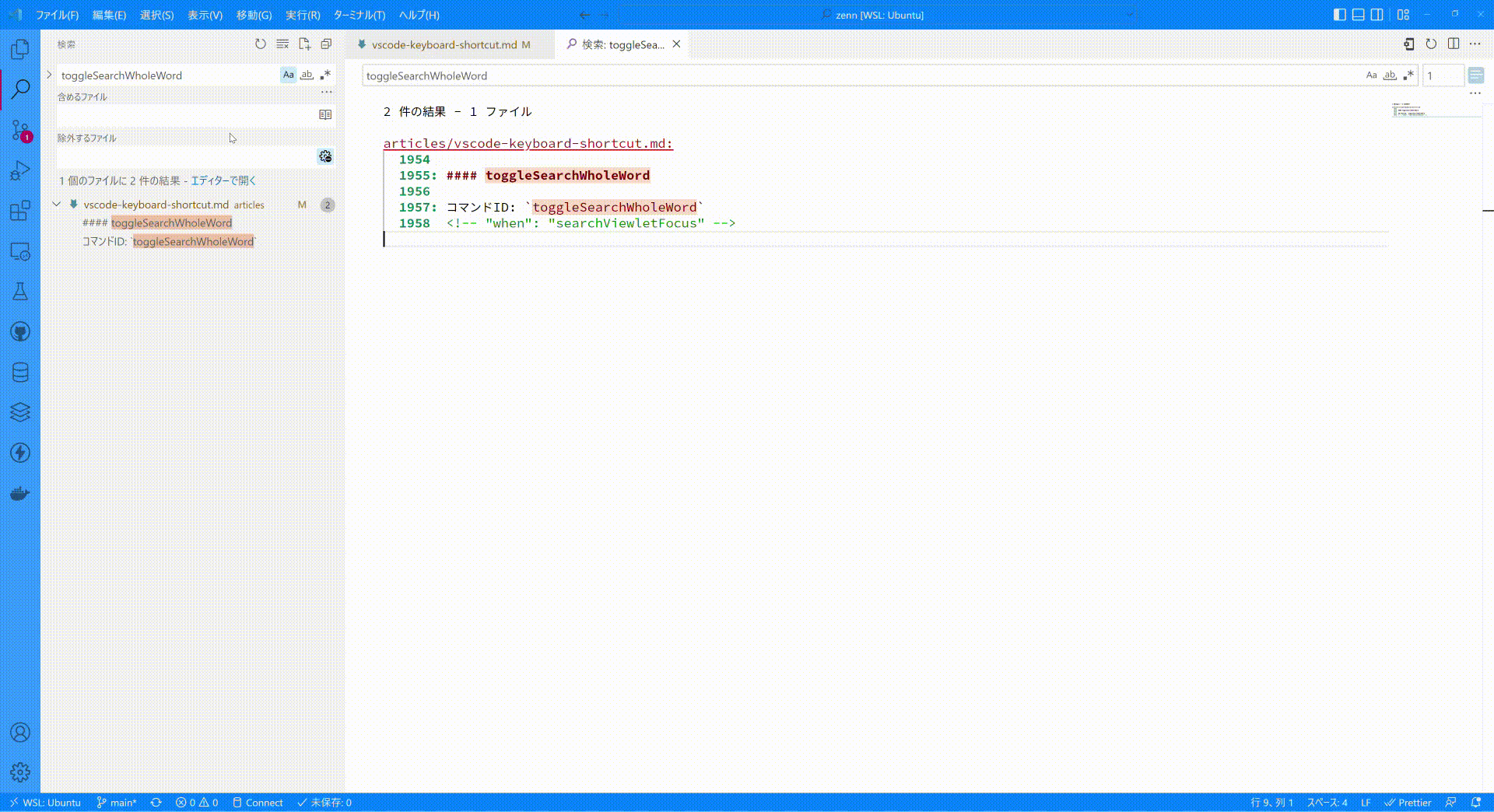
Task: Click the sync changes icon in status bar
Action: tap(156, 803)
